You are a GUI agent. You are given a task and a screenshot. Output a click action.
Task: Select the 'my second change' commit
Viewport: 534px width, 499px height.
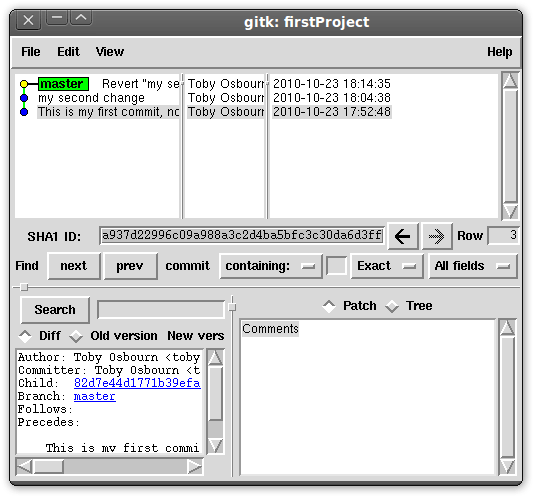click(91, 98)
